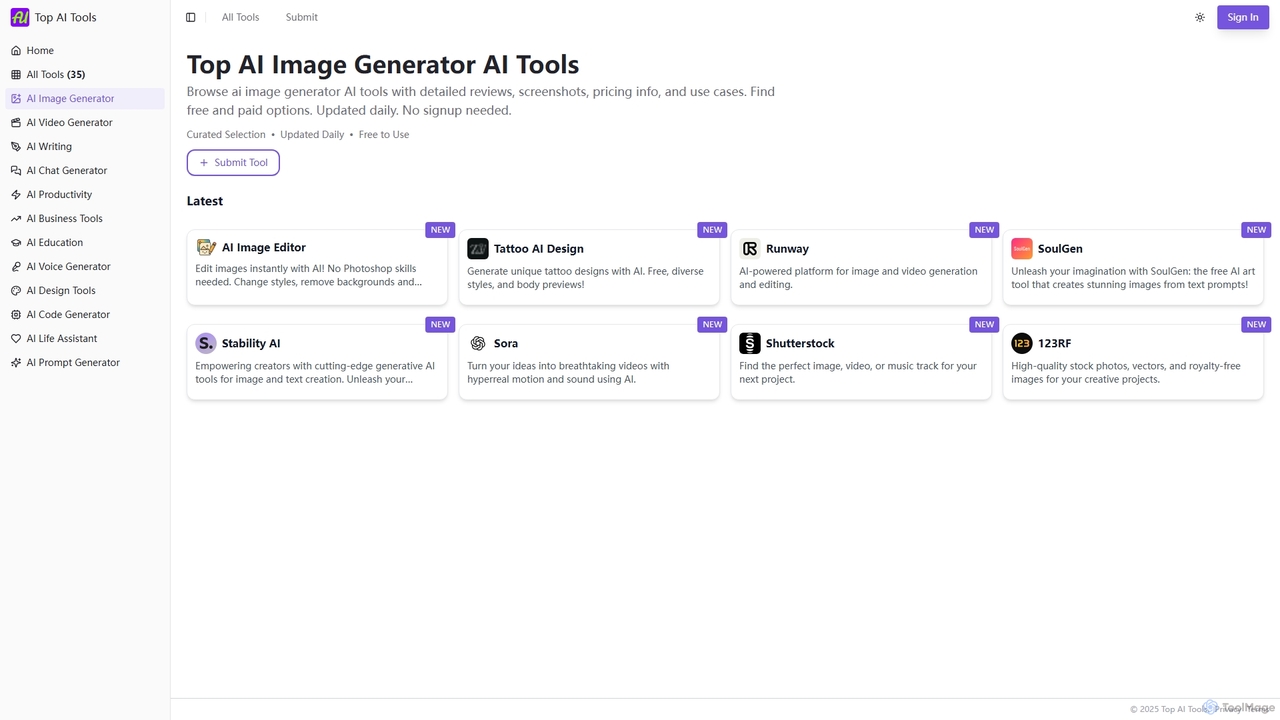Click the 123RF card logo
Screen dimensions: 1280x720
[x=1022, y=343]
